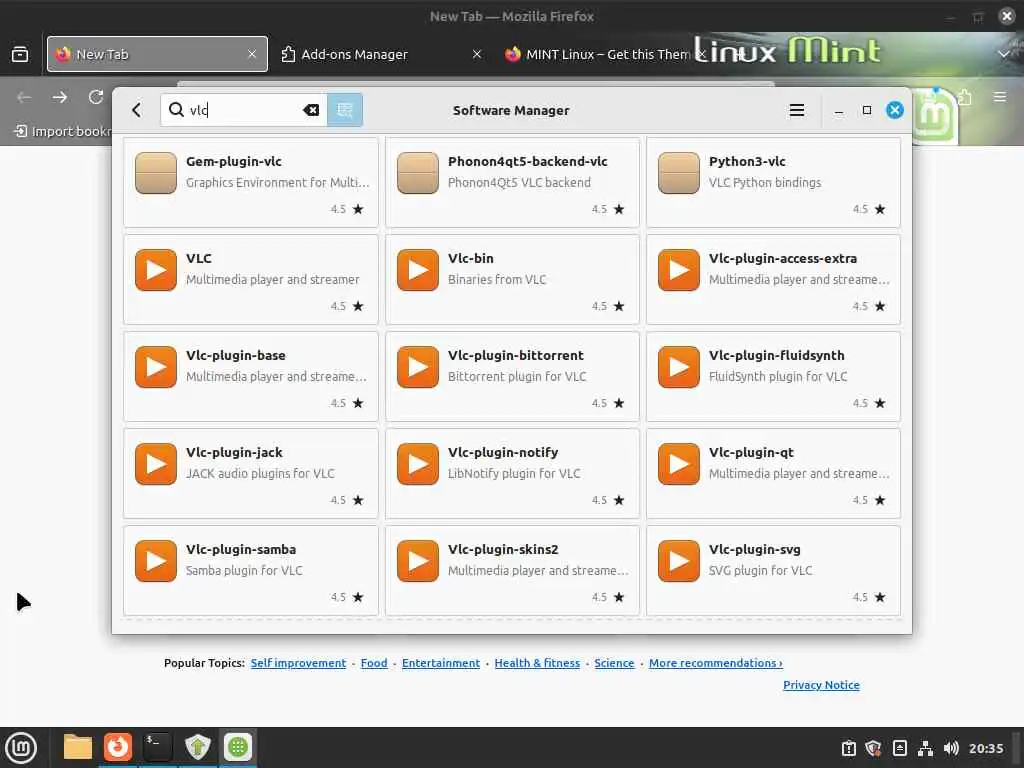Click 'Samba plugin for VLC' text

(244, 570)
